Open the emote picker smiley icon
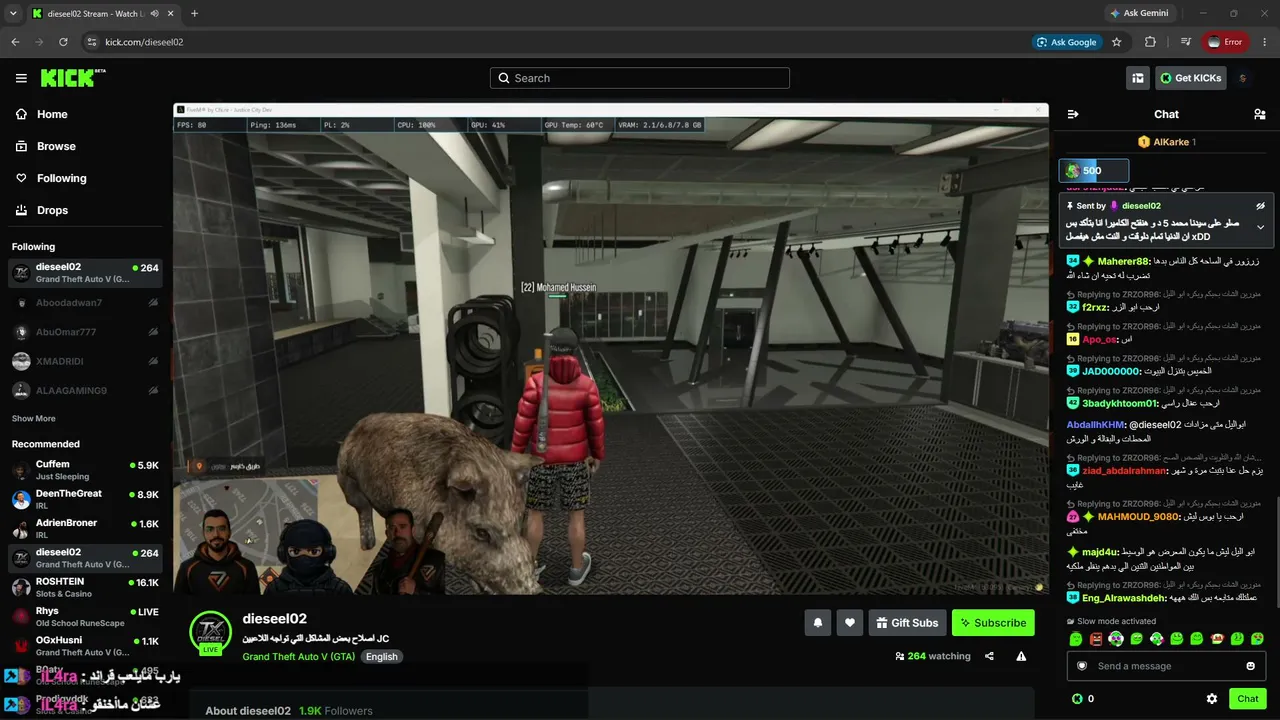This screenshot has height=720, width=1280. pos(1251,666)
